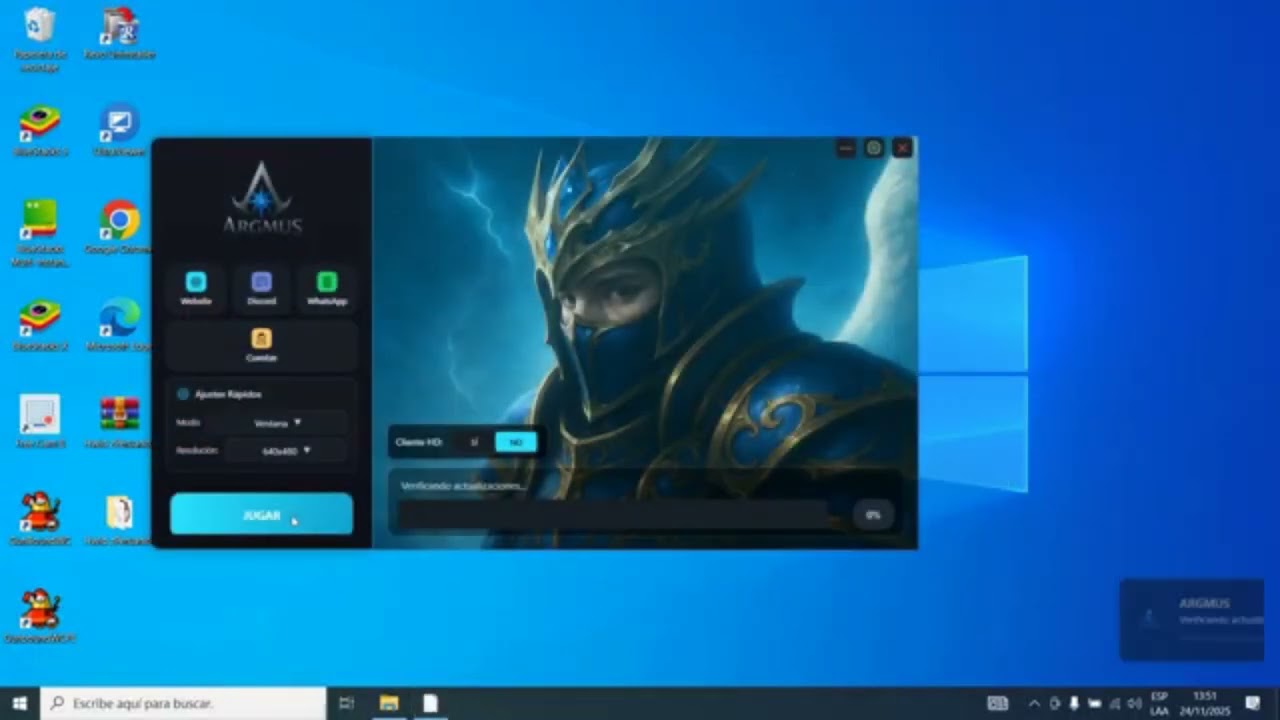Open the launcher settings gear icon
Screen dimensions: 1280x720
pyautogui.click(x=874, y=148)
